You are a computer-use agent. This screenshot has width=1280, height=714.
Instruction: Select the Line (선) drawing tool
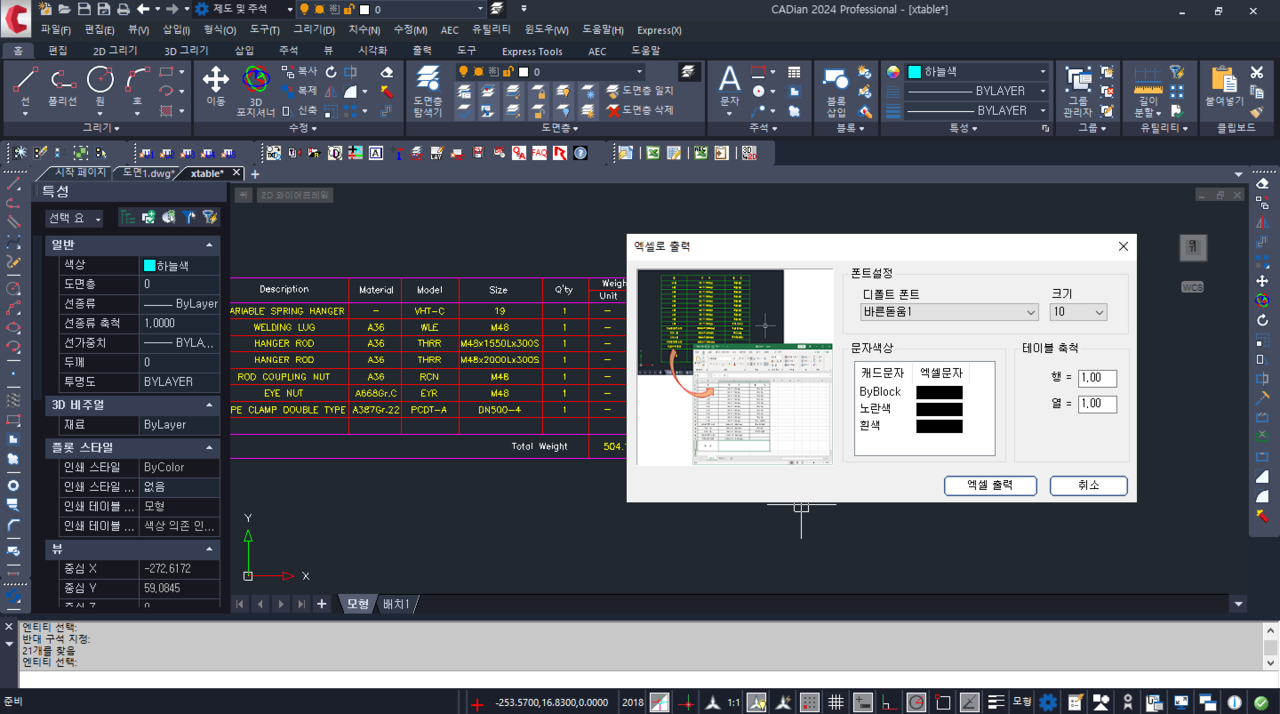click(26, 82)
